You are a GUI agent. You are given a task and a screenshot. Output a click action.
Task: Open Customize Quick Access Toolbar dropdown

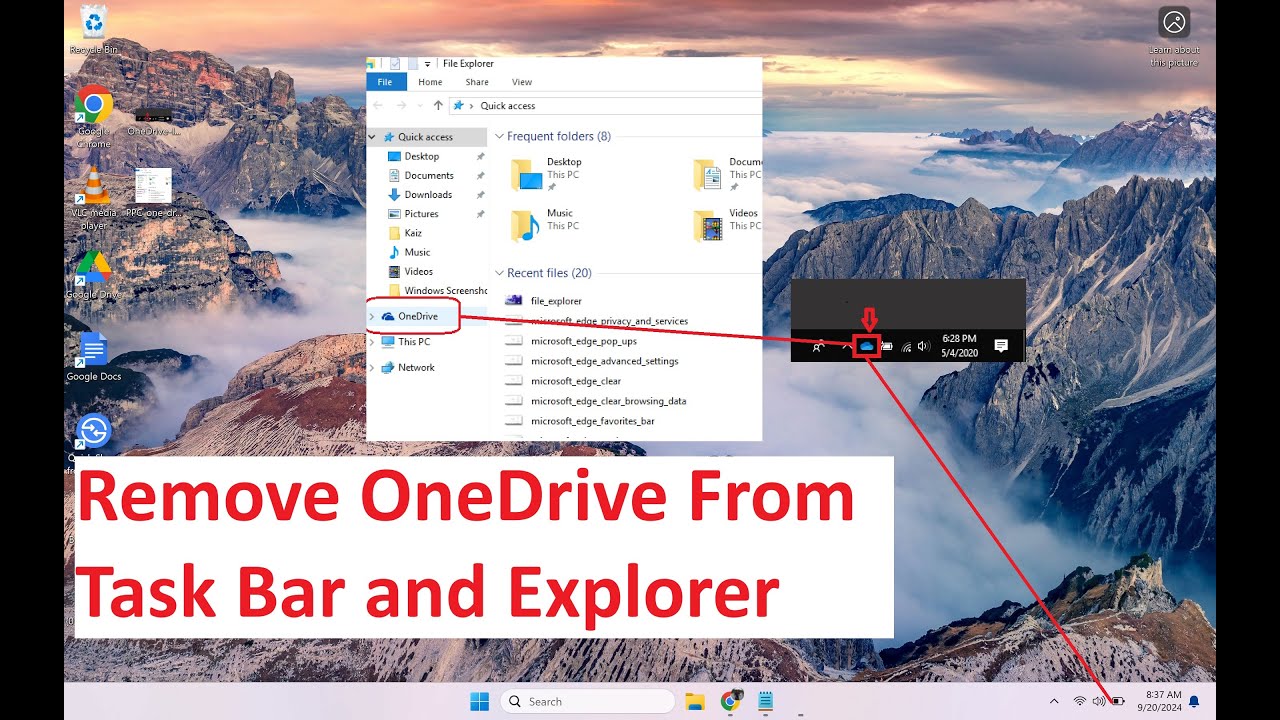428,64
